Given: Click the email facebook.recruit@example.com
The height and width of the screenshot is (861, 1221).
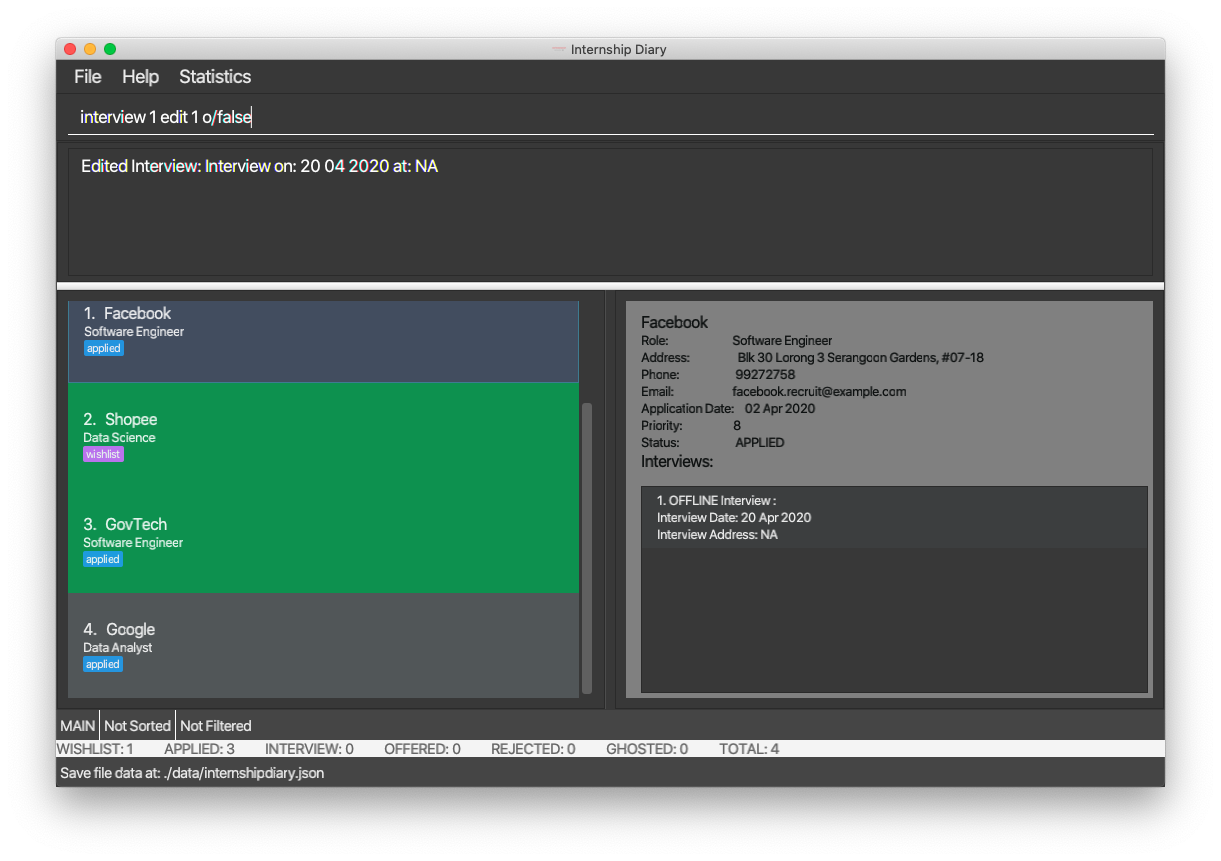Looking at the screenshot, I should click(x=819, y=392).
